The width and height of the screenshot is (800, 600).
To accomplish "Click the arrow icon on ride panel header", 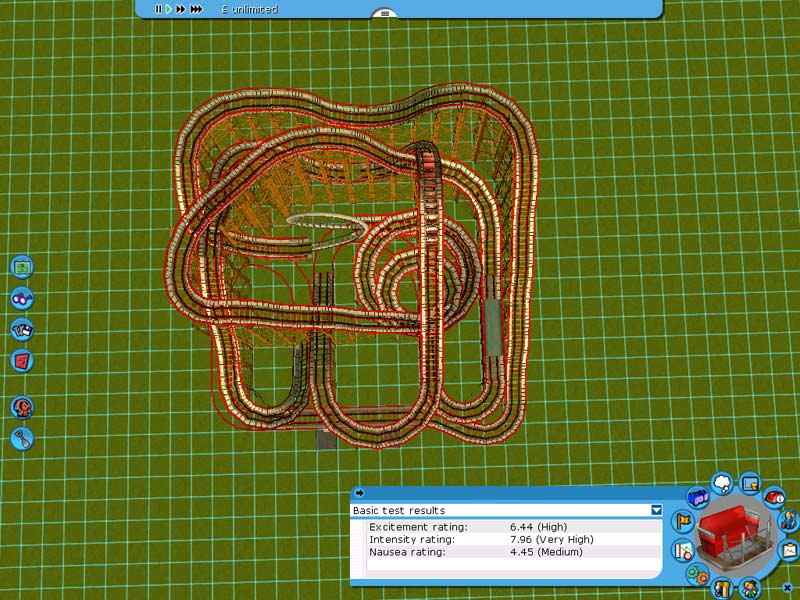I will pos(360,493).
